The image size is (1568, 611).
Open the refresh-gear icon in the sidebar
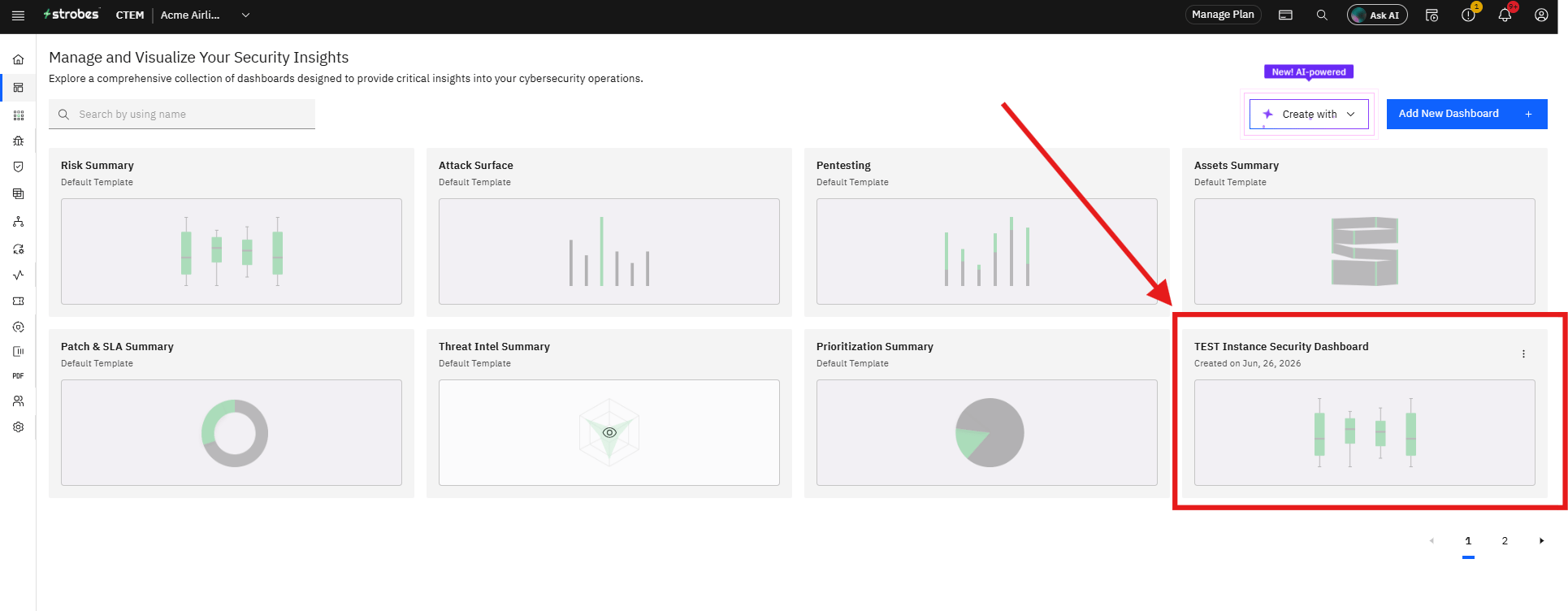(18, 249)
